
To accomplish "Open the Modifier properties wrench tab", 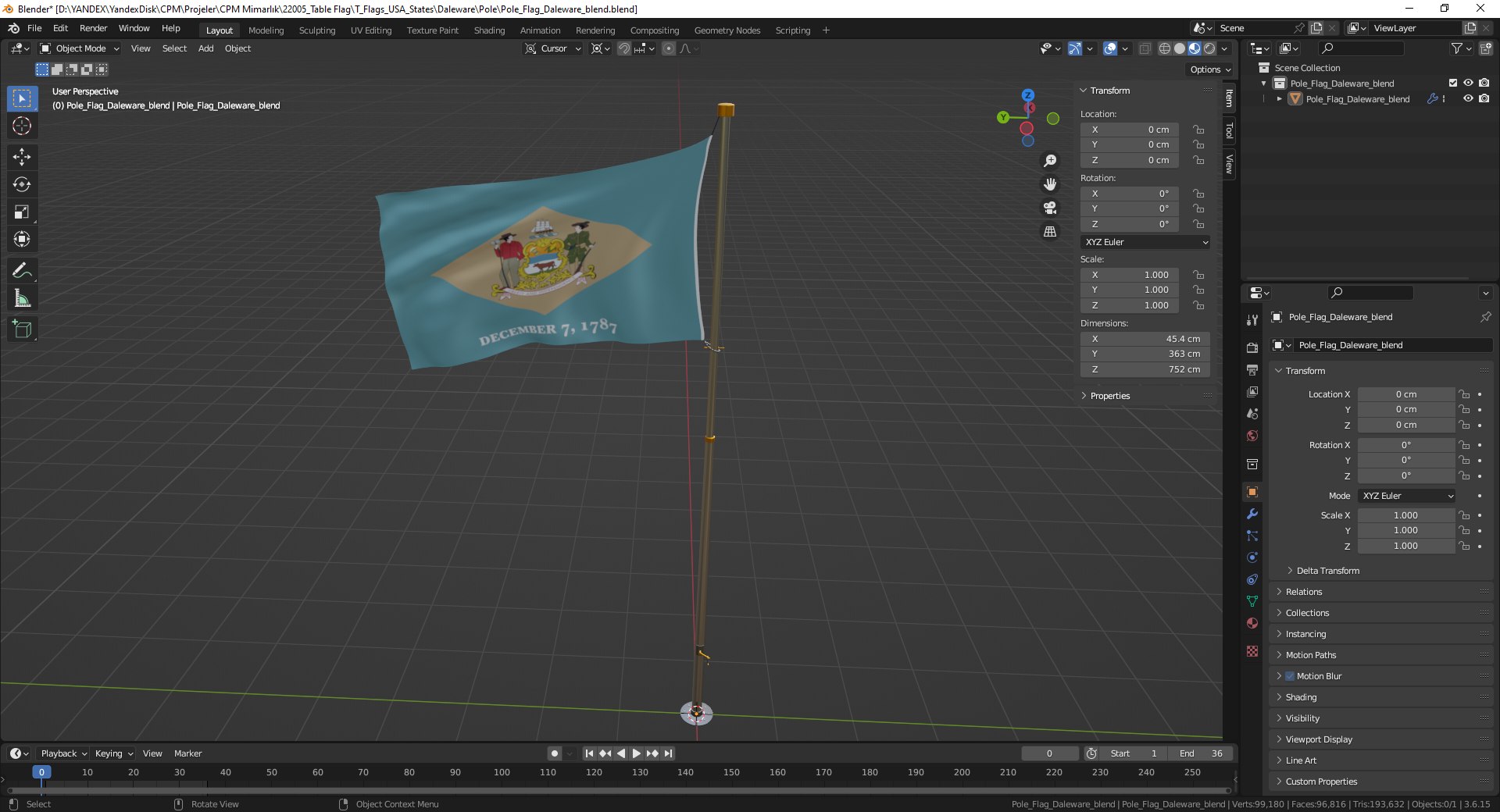I will point(1252,514).
